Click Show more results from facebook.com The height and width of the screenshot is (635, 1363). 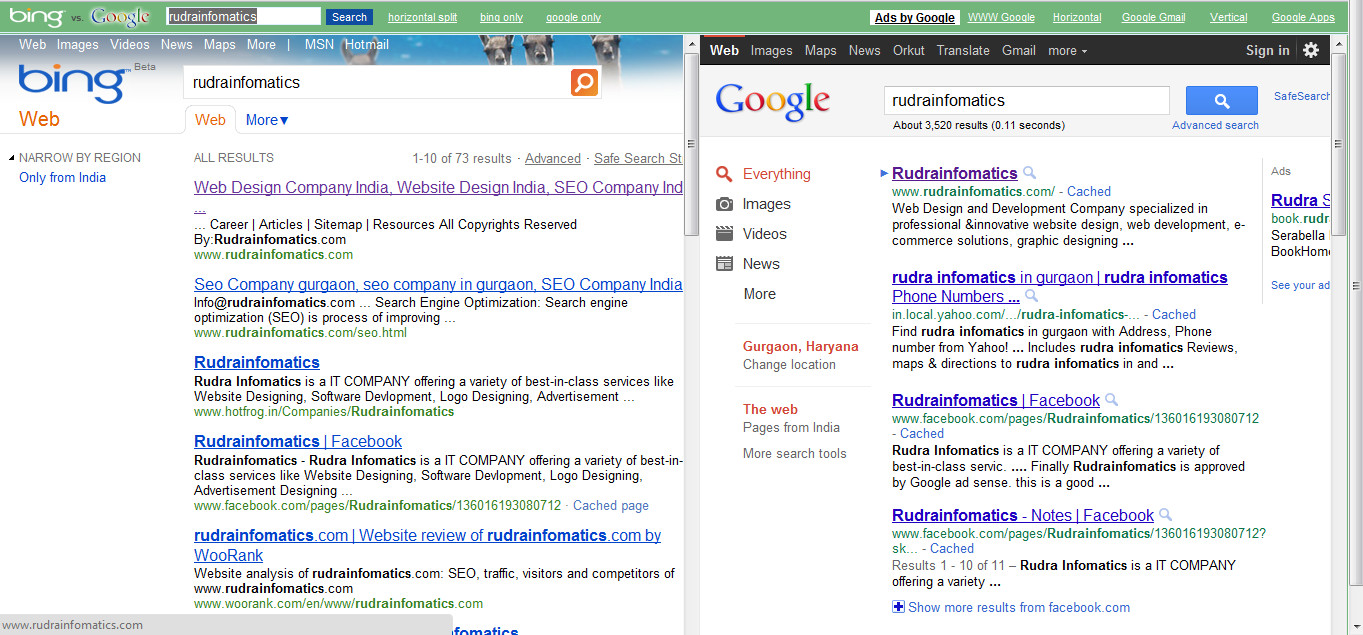[1019, 607]
